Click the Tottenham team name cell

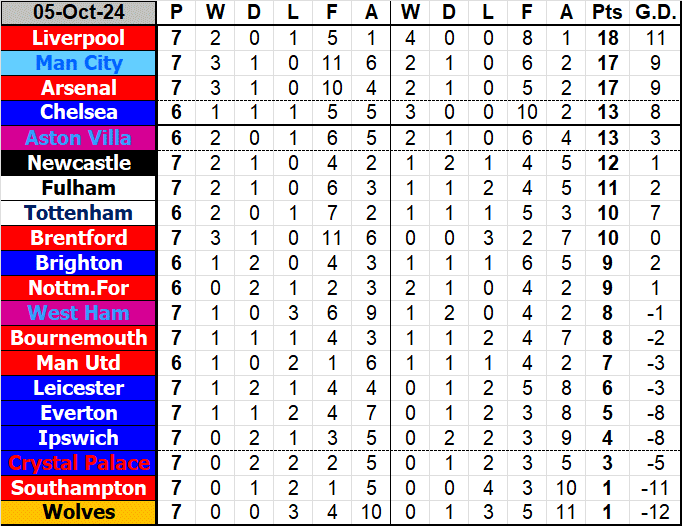(x=79, y=213)
